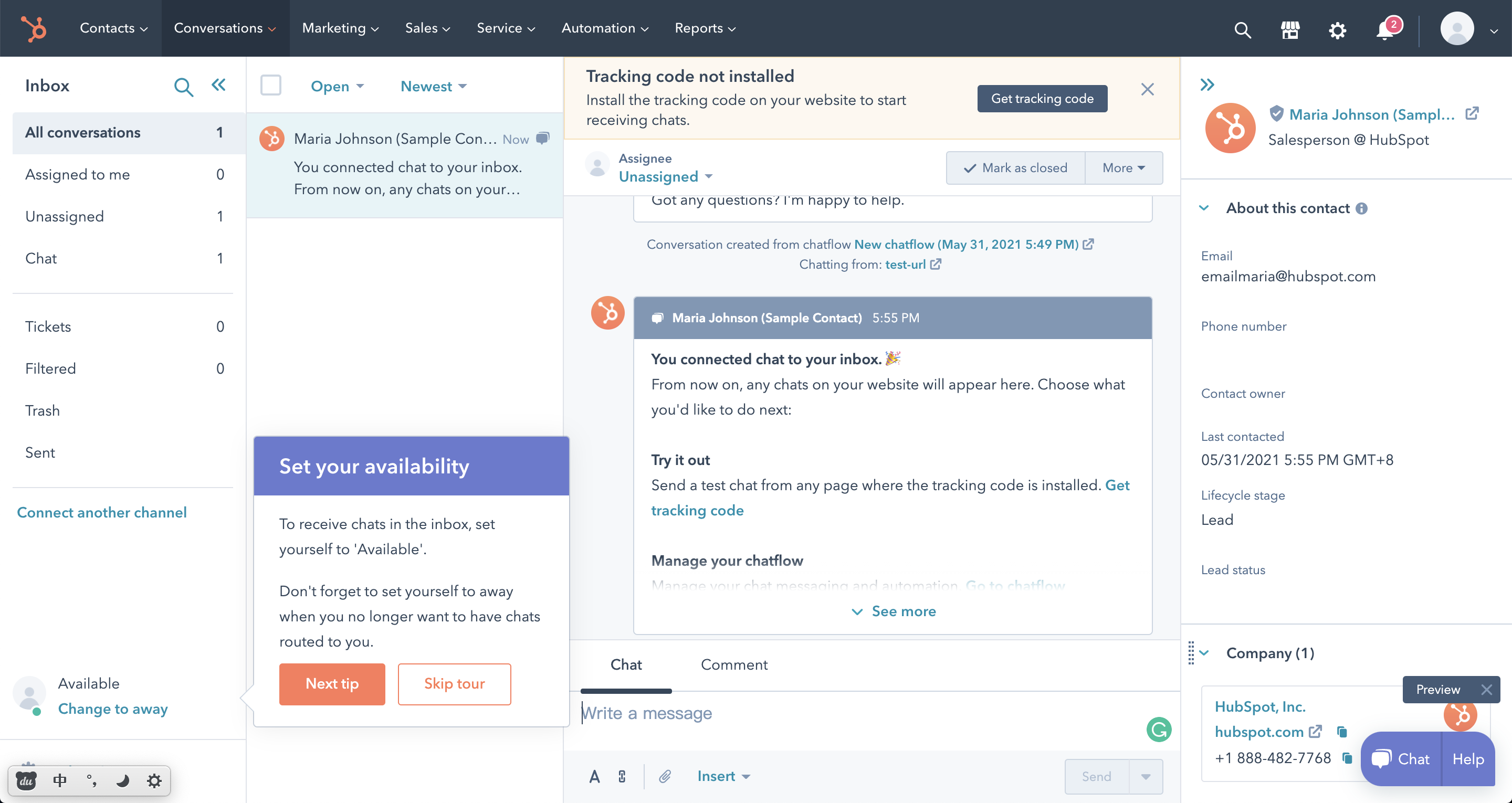Image resolution: width=1512 pixels, height=803 pixels.
Task: Open the Newest sort dropdown
Action: pos(434,86)
